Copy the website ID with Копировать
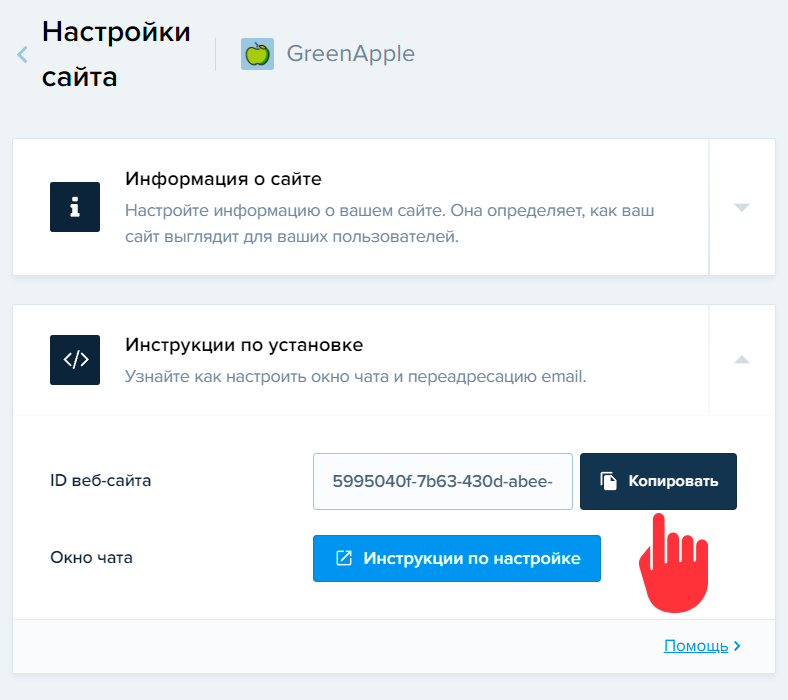Image resolution: width=788 pixels, height=700 pixels. tap(658, 481)
